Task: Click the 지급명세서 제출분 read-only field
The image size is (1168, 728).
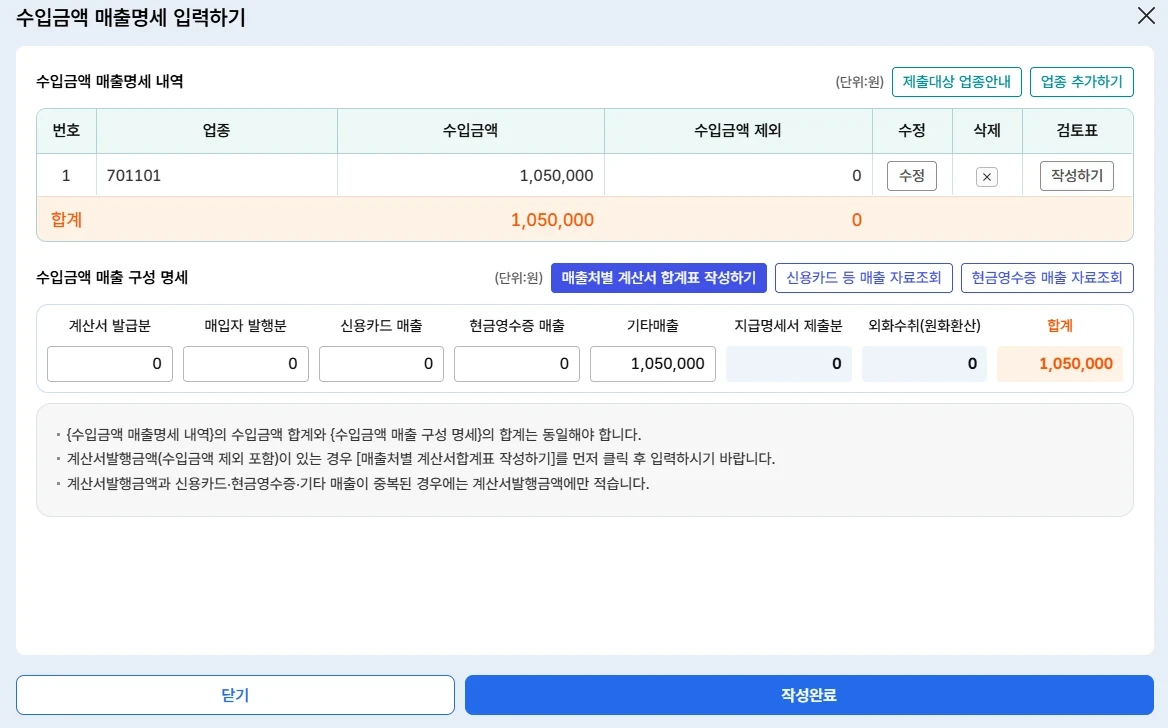Action: [x=789, y=364]
